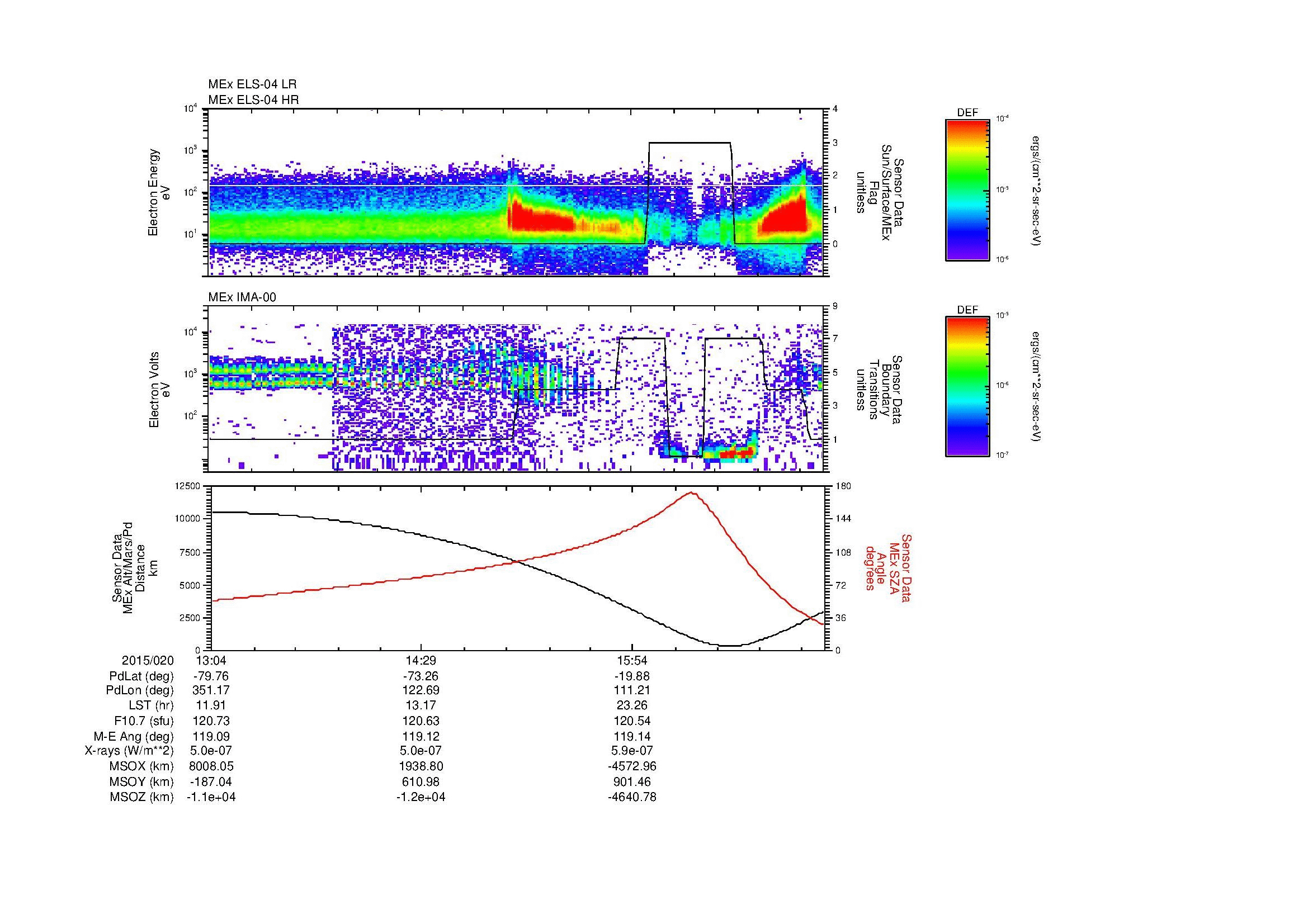Click the peak of the red SZA curve
The height and width of the screenshot is (924, 1308).
692,492
